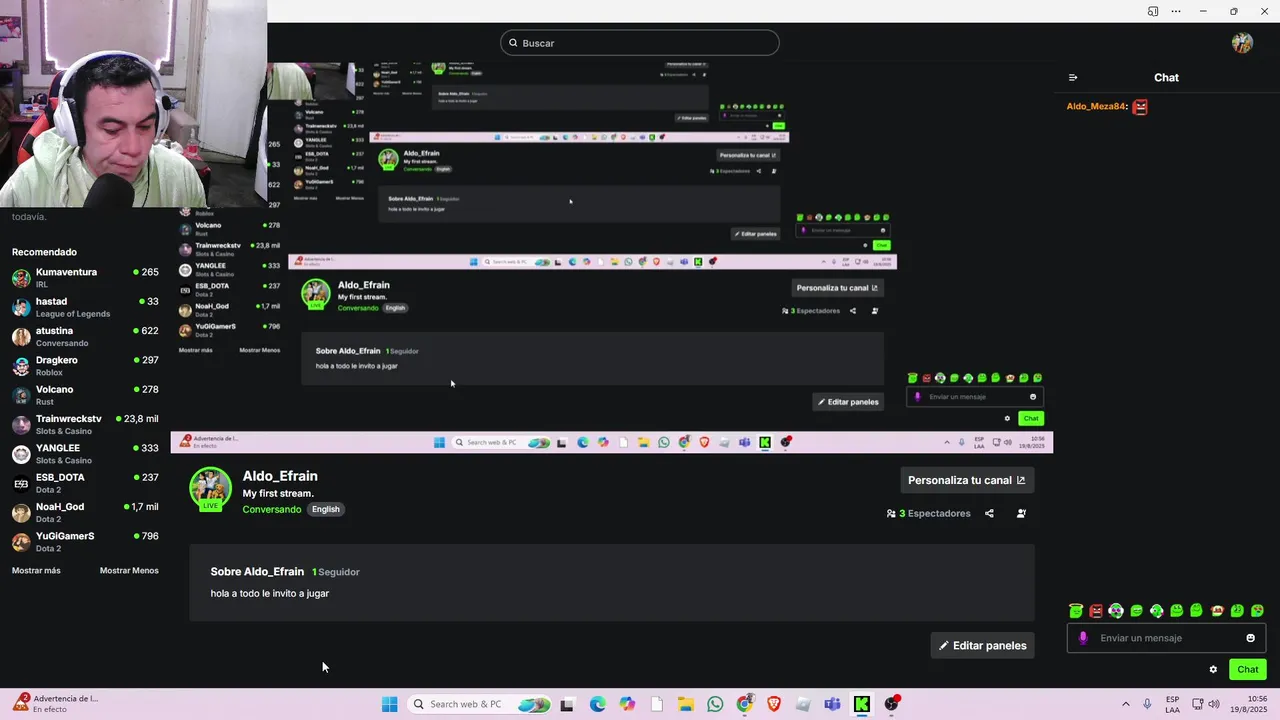Open weather warning widget Advertencia

click(56, 703)
